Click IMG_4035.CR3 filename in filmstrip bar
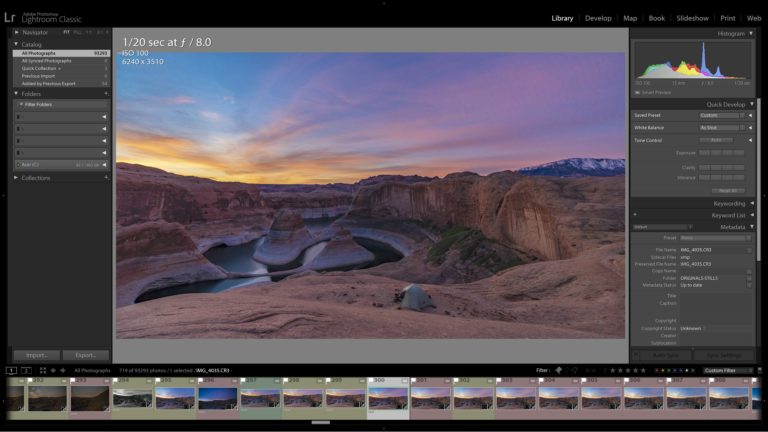 [213, 370]
